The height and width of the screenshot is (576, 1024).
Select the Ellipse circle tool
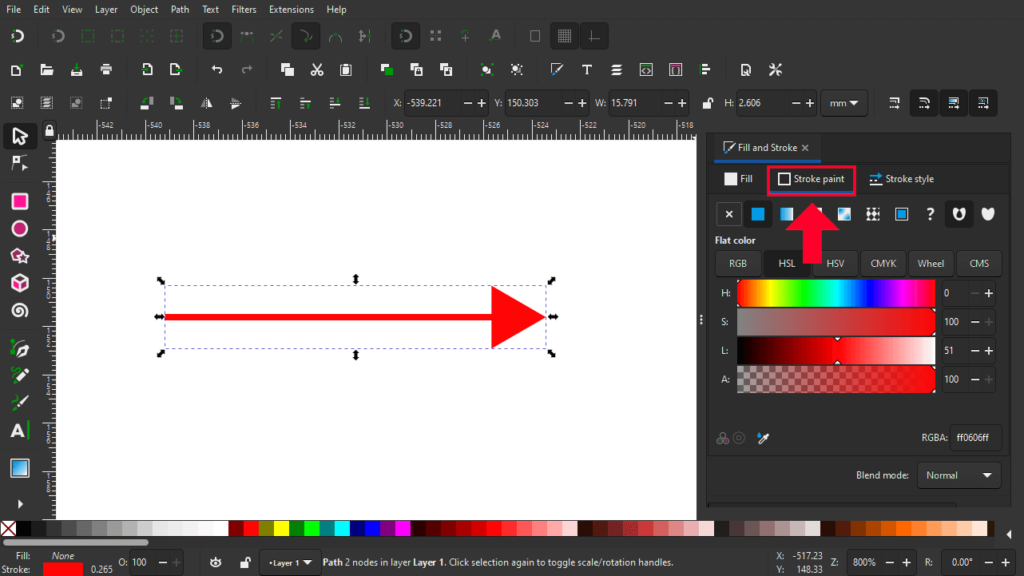point(20,229)
